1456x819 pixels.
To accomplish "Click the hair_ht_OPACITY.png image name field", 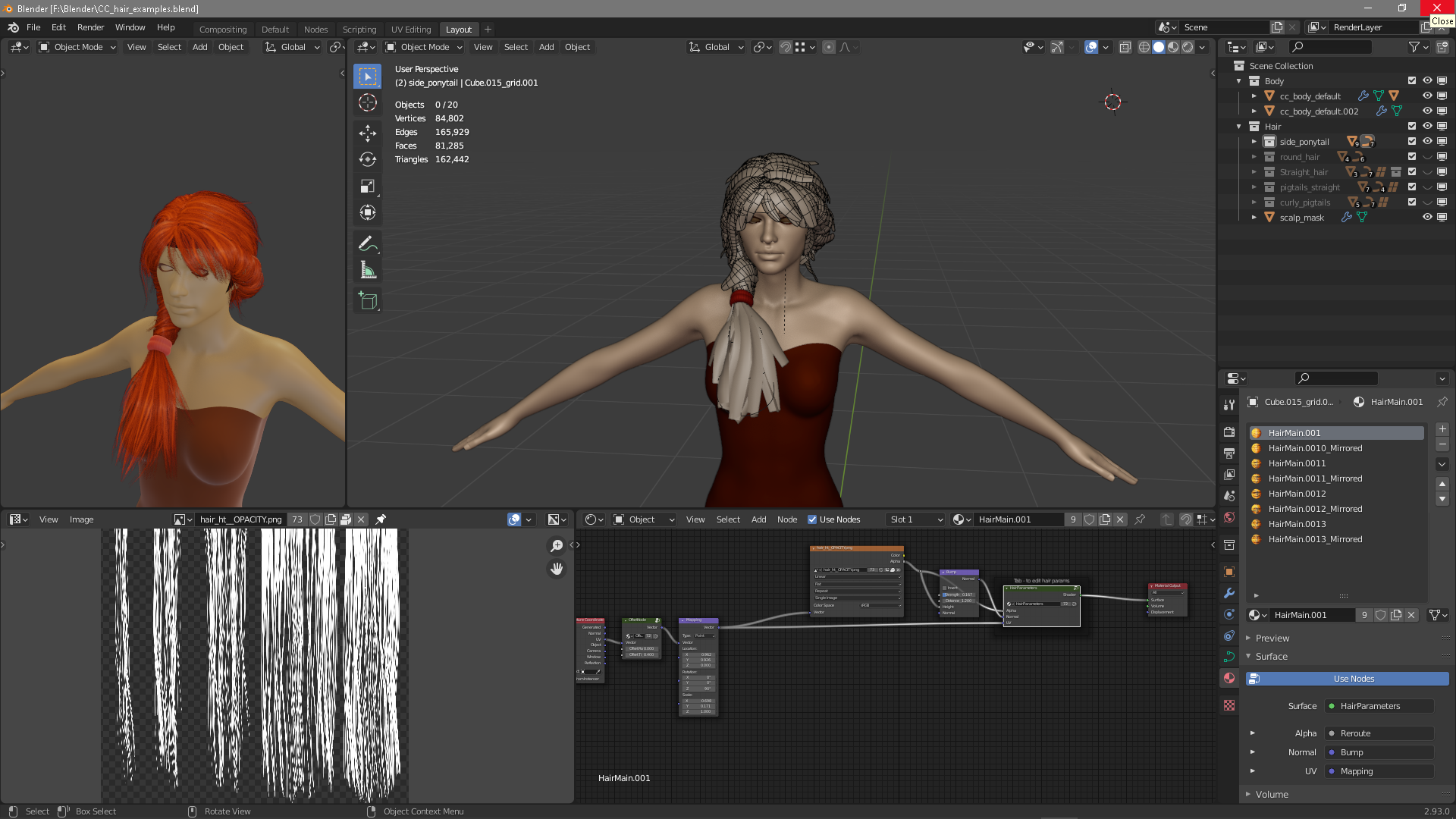I will 241,519.
